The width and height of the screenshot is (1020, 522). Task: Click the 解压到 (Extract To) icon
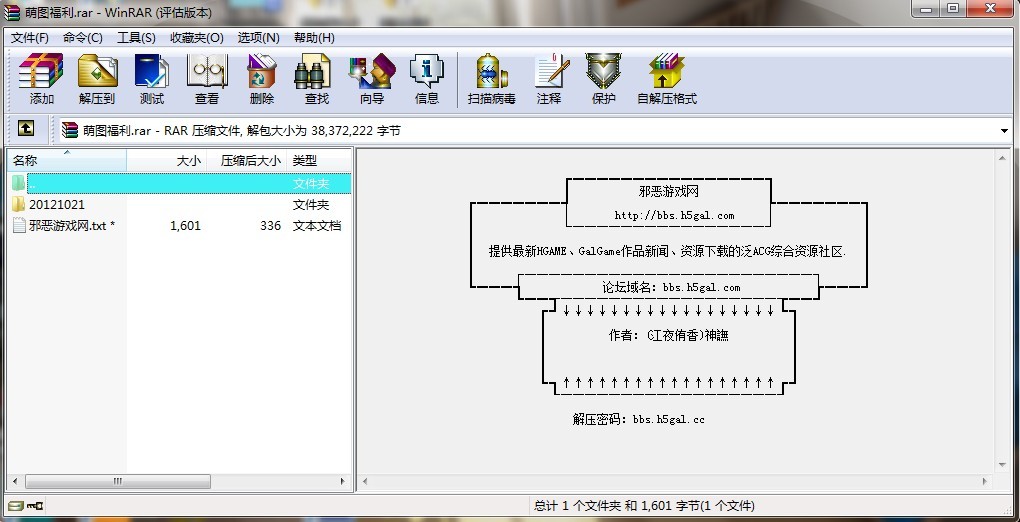[x=97, y=79]
